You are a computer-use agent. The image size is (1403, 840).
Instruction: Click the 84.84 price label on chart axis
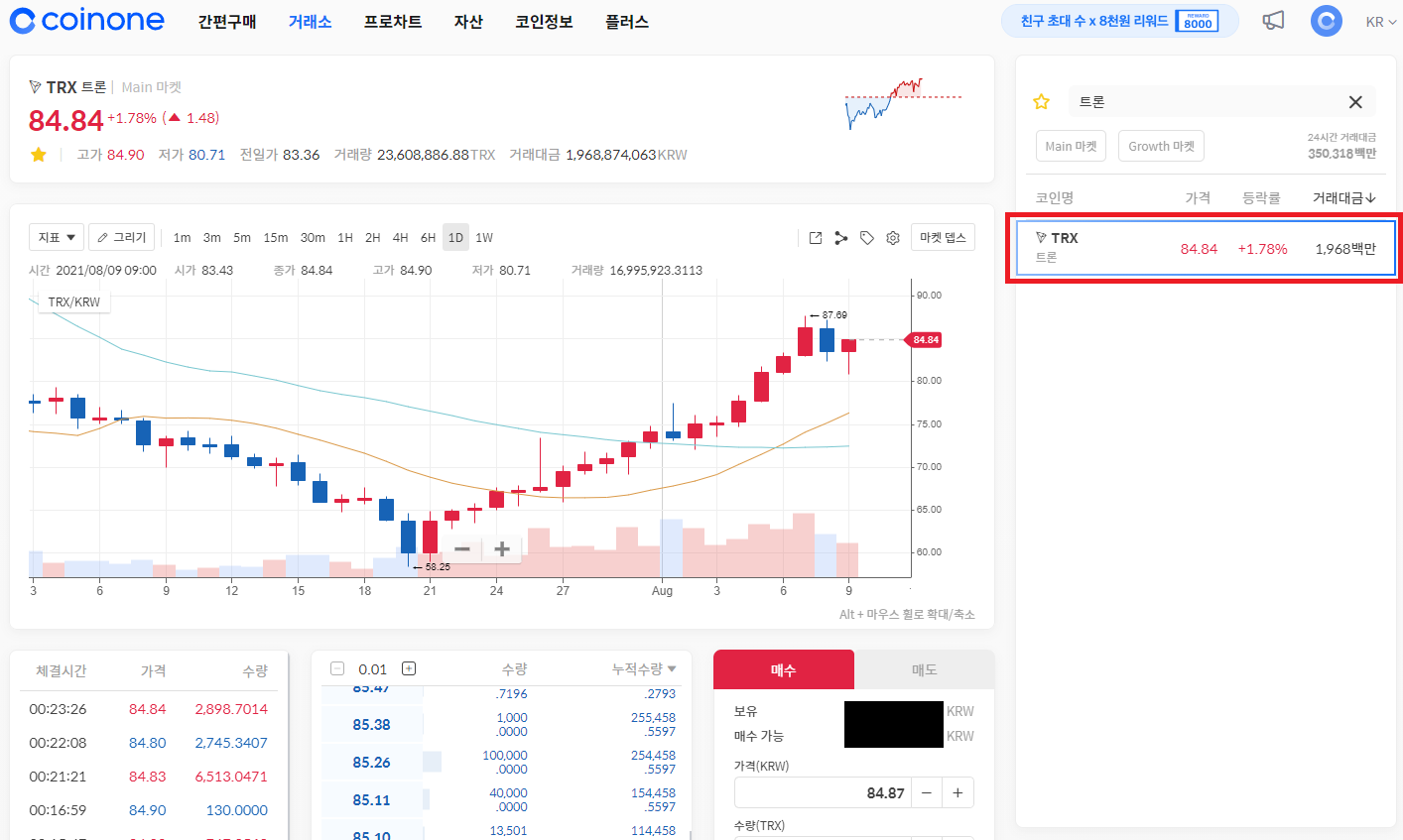point(925,340)
